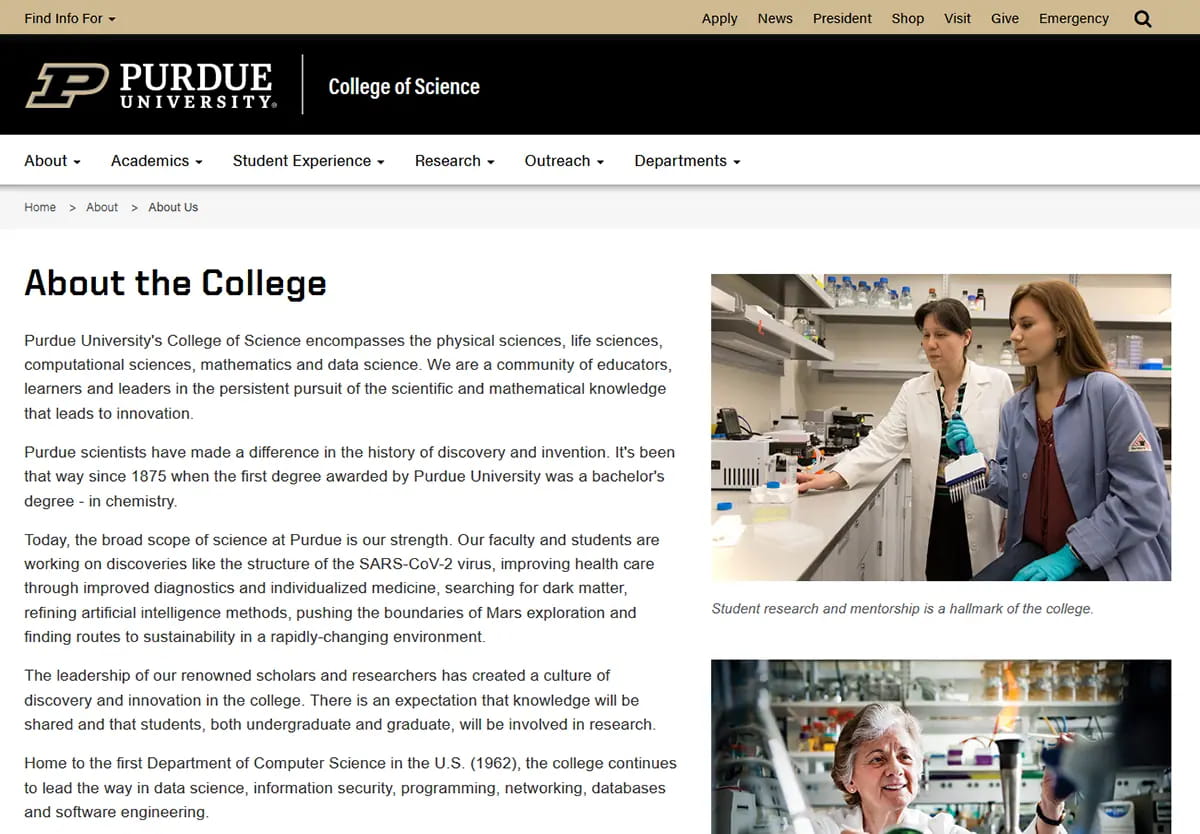Viewport: 1200px width, 834px height.
Task: Open the site search magnifier icon
Action: click(1142, 17)
